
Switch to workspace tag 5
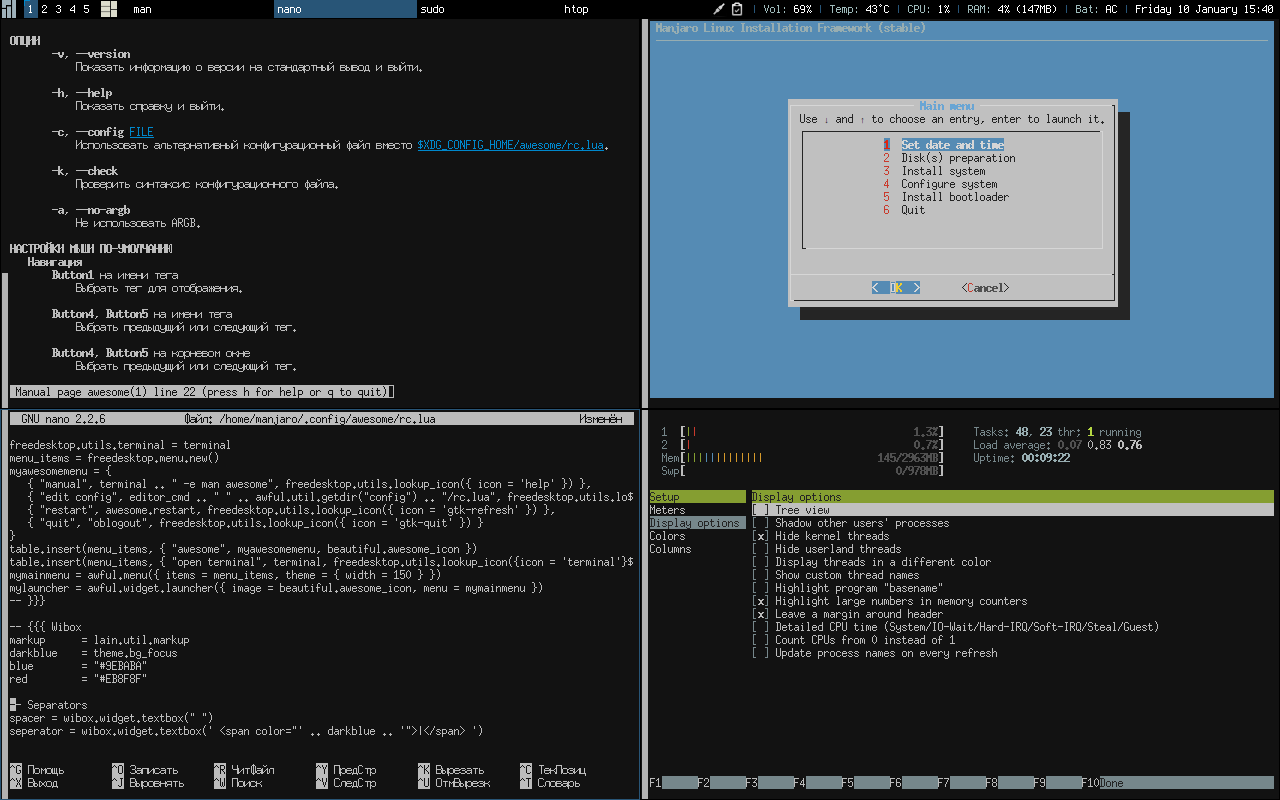tap(86, 9)
